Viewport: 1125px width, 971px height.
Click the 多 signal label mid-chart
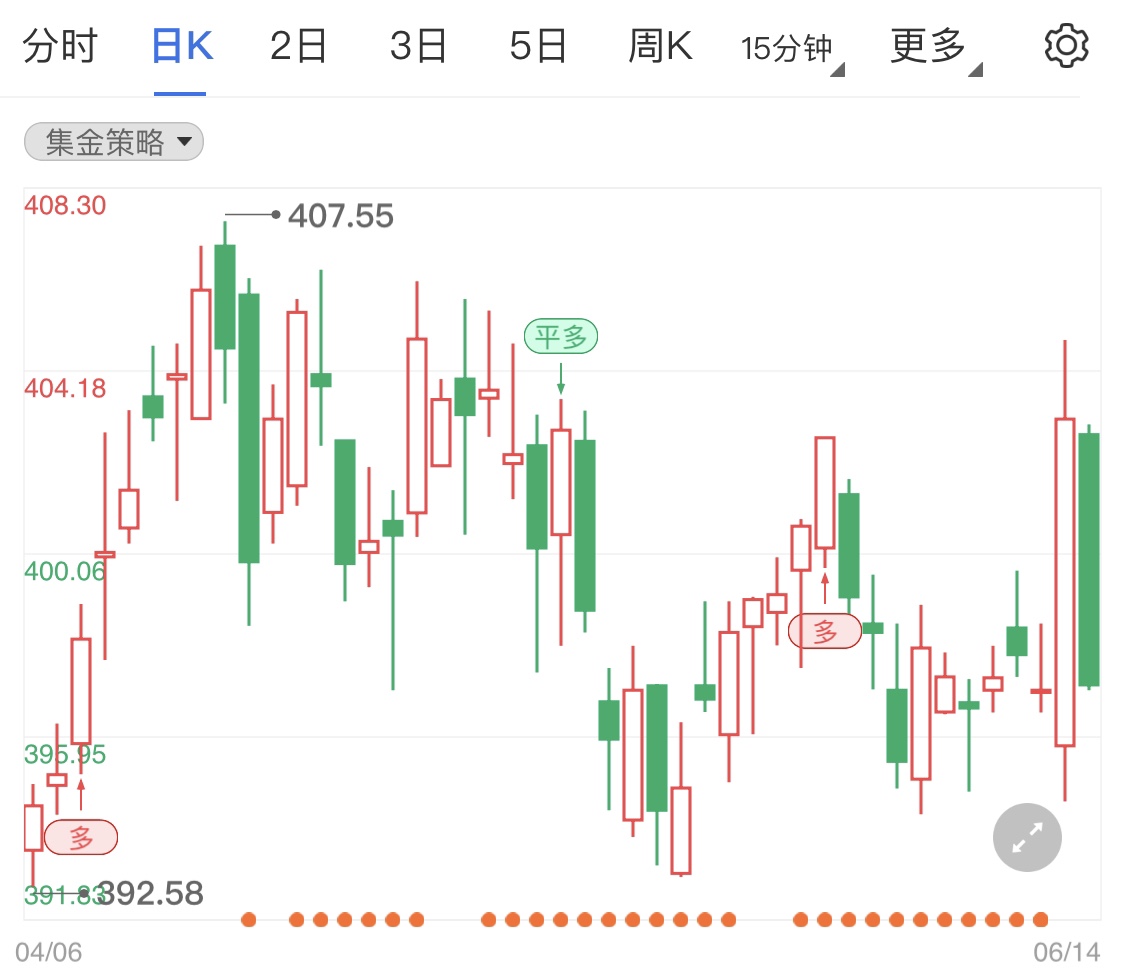(x=825, y=631)
